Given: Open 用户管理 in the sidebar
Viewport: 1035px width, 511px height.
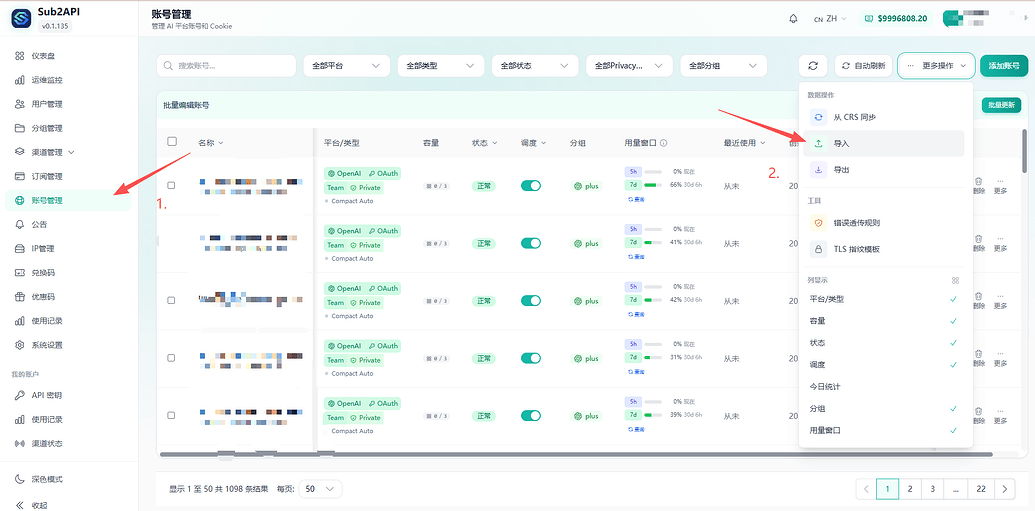Looking at the screenshot, I should (69, 104).
